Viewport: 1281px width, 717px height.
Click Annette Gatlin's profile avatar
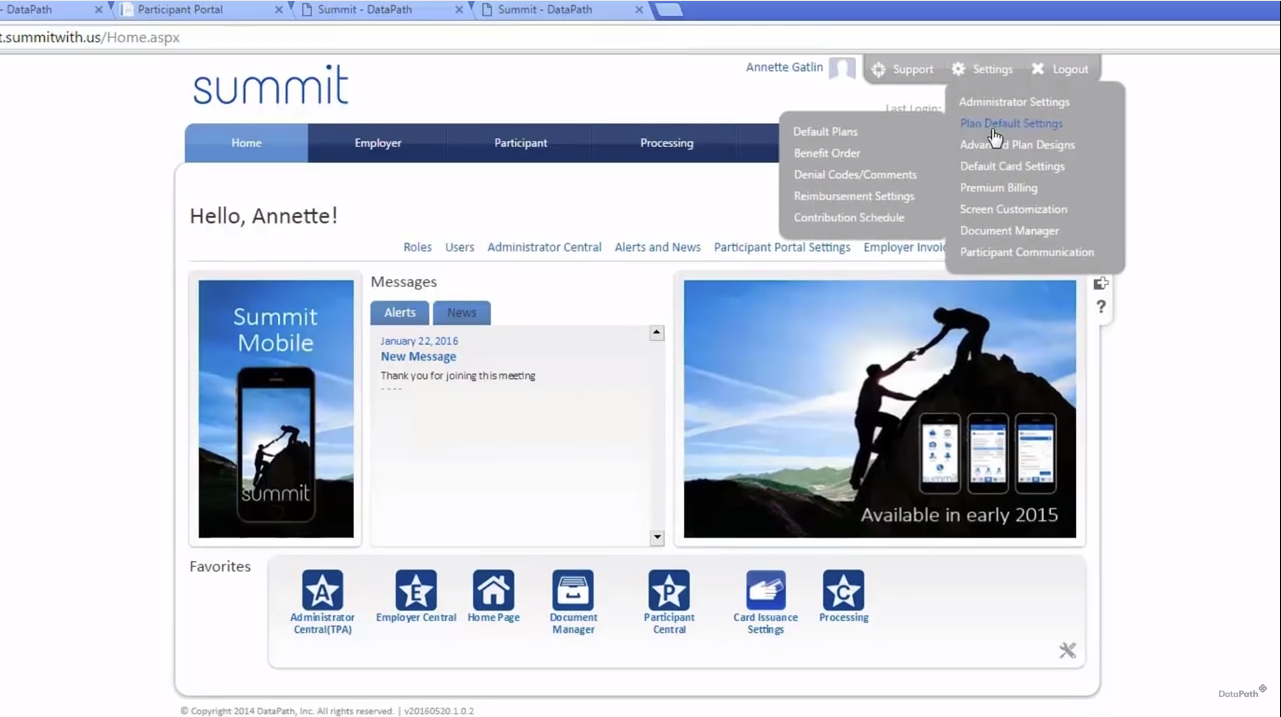click(842, 69)
